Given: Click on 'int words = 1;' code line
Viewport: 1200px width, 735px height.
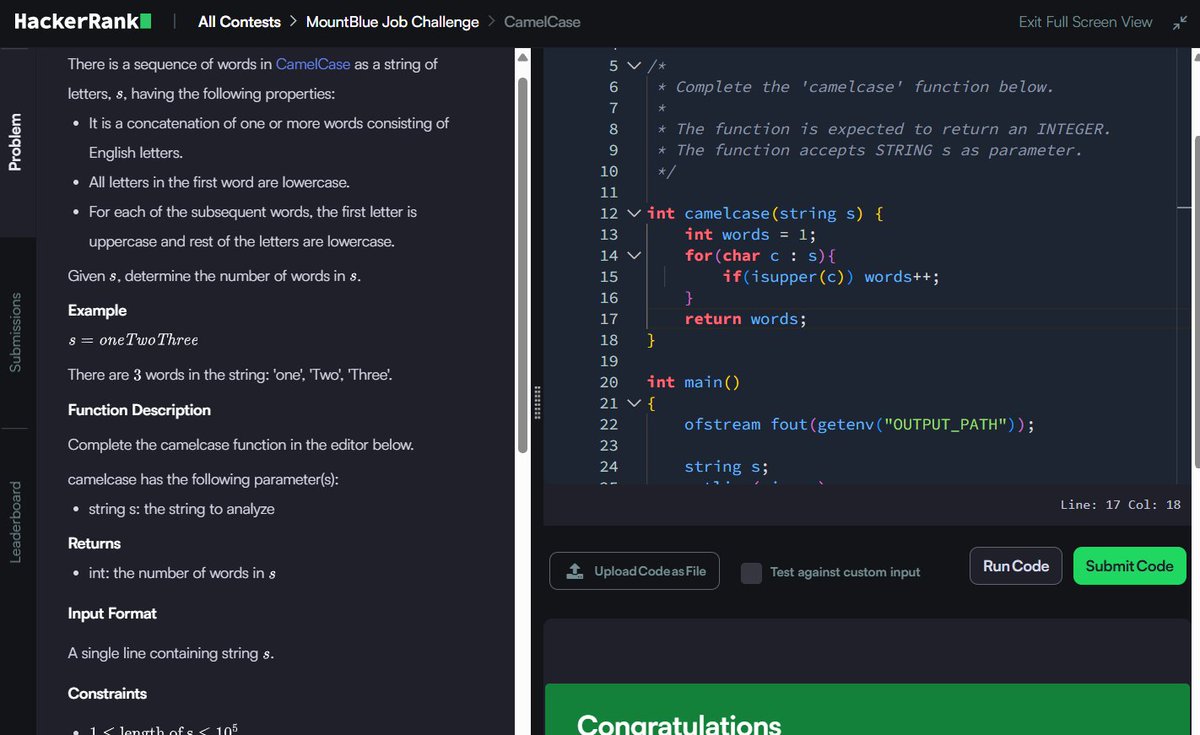Looking at the screenshot, I should pos(750,235).
